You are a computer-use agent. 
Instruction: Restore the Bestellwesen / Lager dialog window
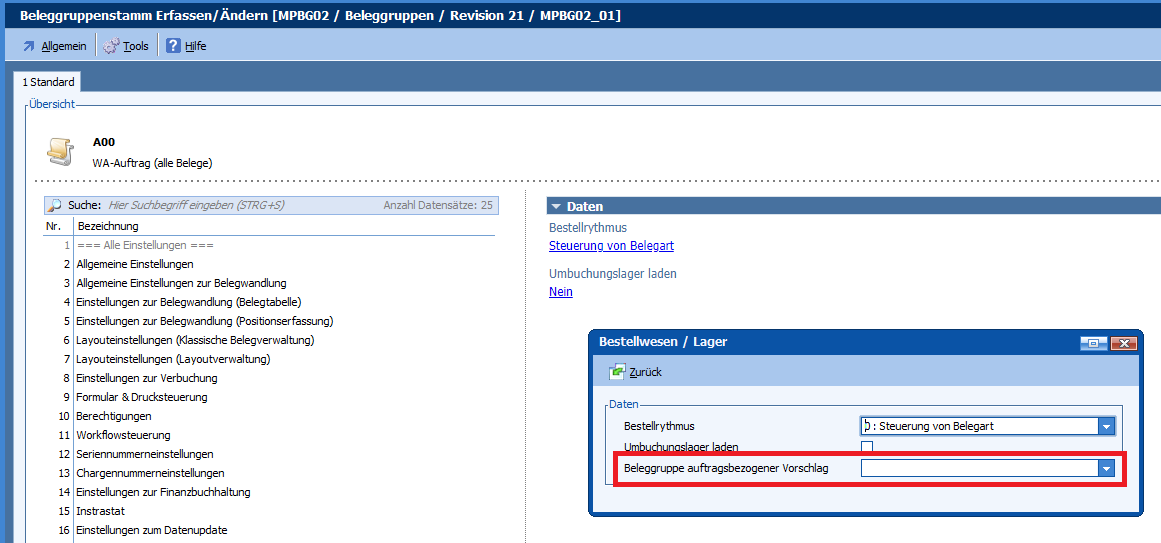pyautogui.click(x=1093, y=342)
